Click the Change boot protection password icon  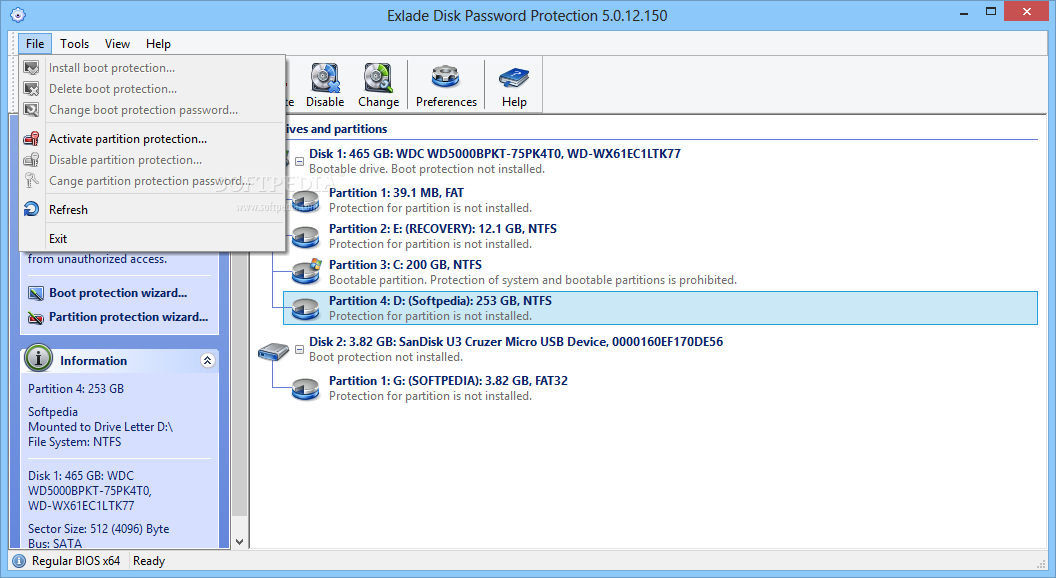(x=31, y=110)
